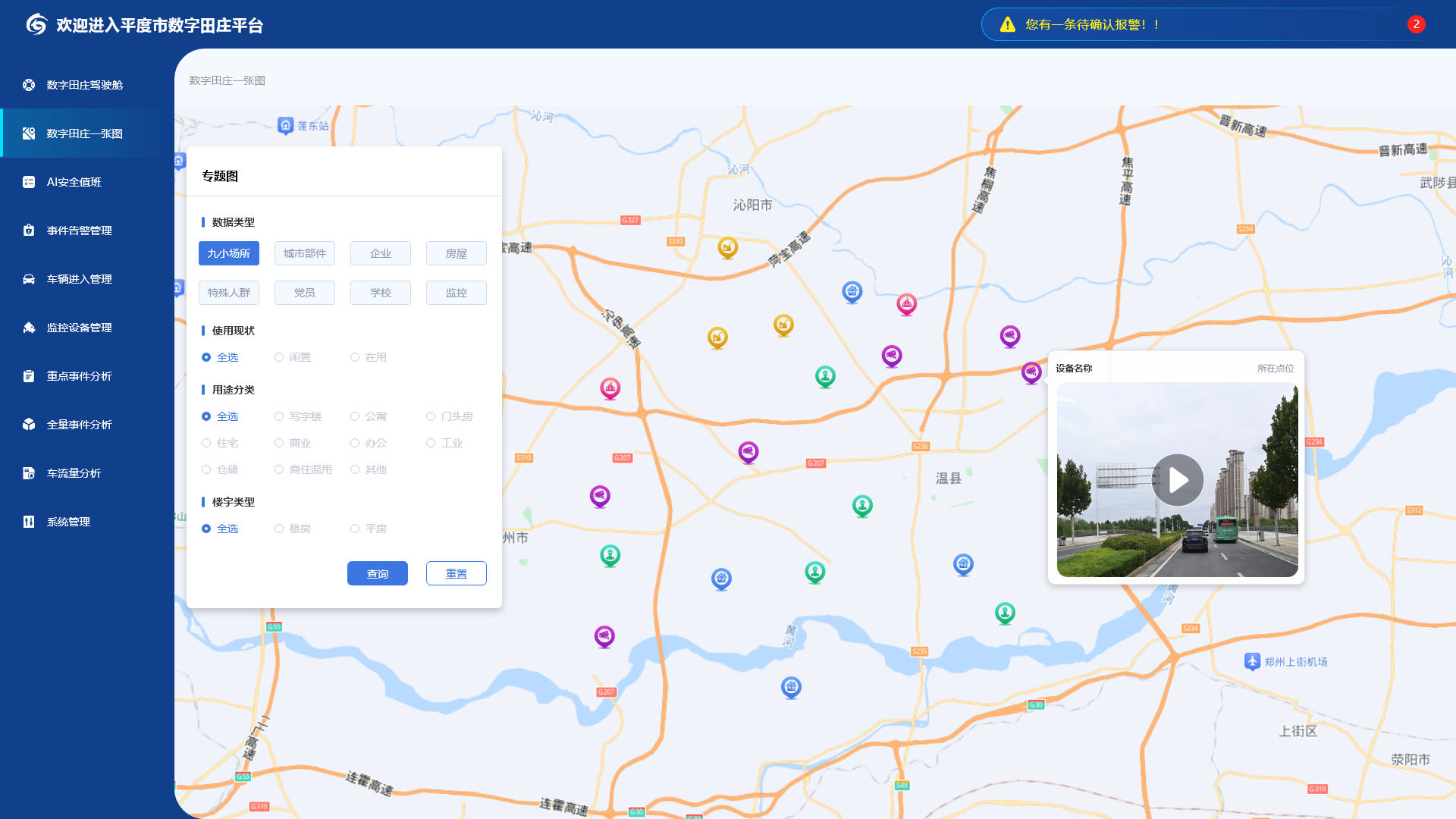The image size is (1456, 819).
Task: Choose the 党员 data type
Action: tap(305, 293)
